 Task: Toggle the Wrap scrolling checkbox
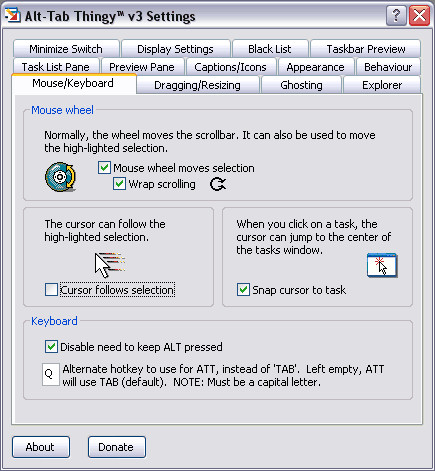(119, 184)
